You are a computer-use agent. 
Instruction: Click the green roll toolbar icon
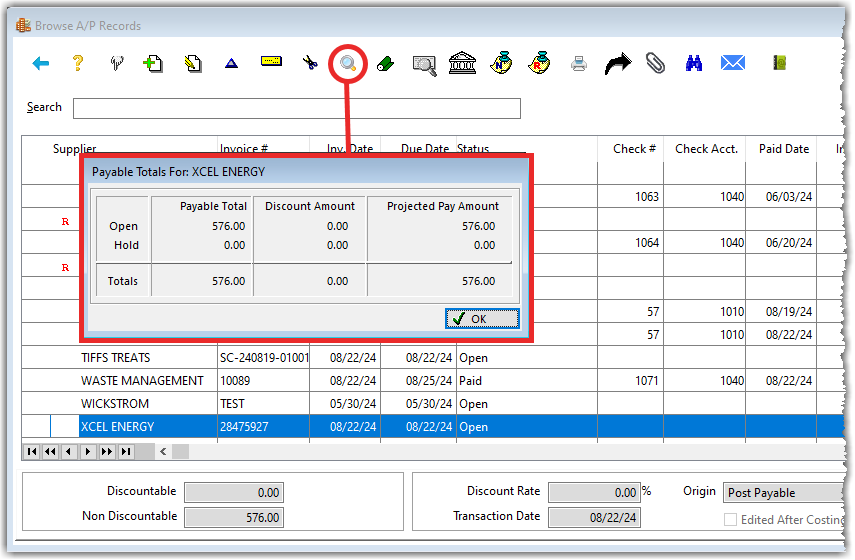coord(386,64)
